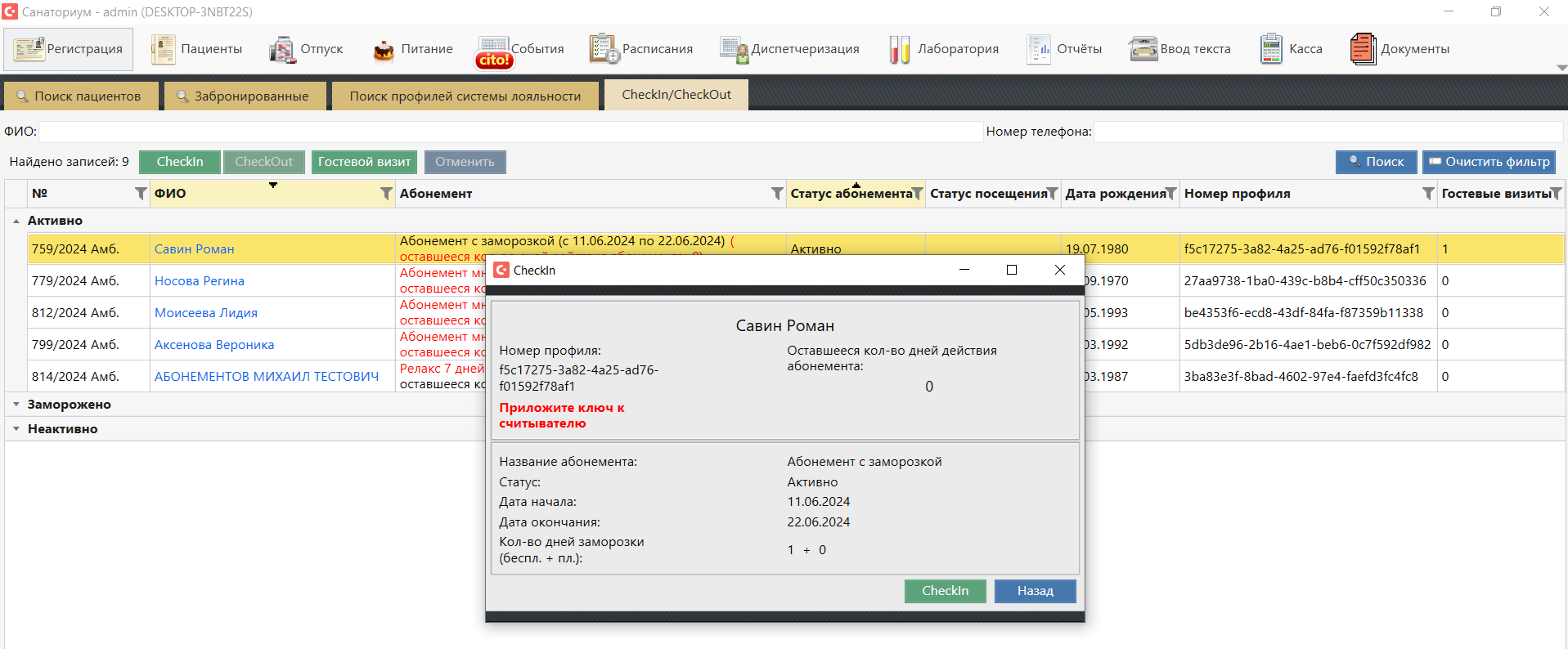Open the Расписания schedule icon

click(x=604, y=49)
